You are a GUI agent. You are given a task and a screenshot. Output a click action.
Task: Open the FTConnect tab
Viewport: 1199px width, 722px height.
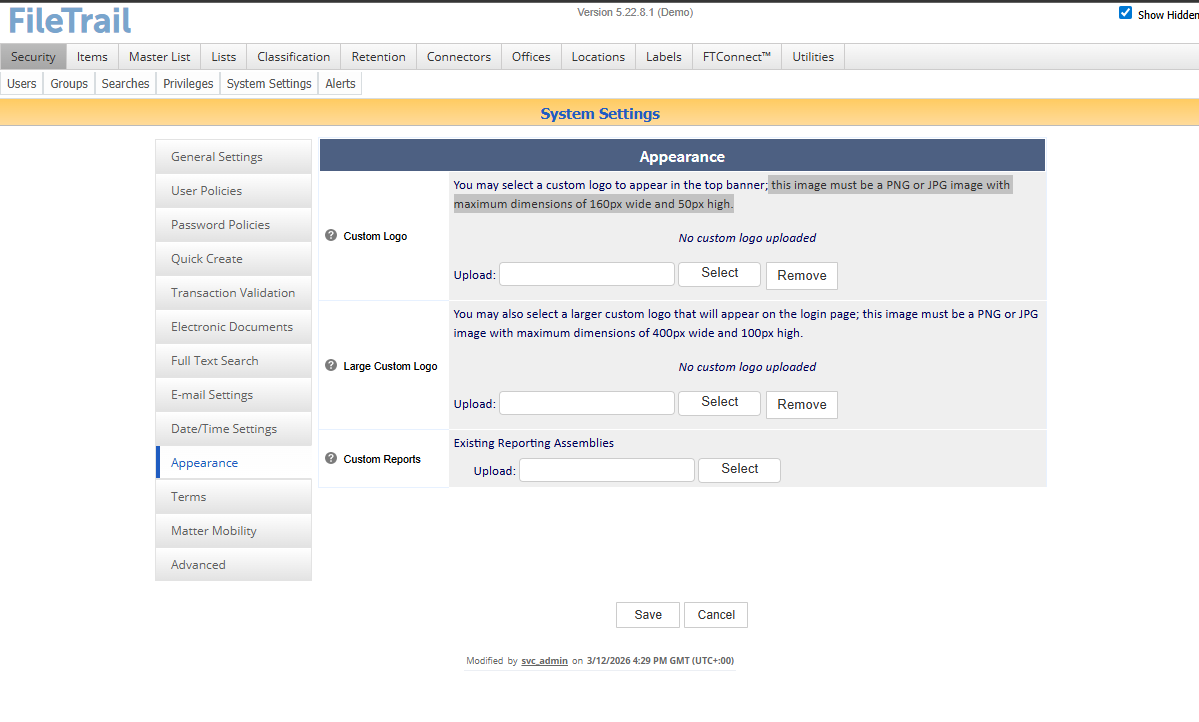pyautogui.click(x=737, y=57)
